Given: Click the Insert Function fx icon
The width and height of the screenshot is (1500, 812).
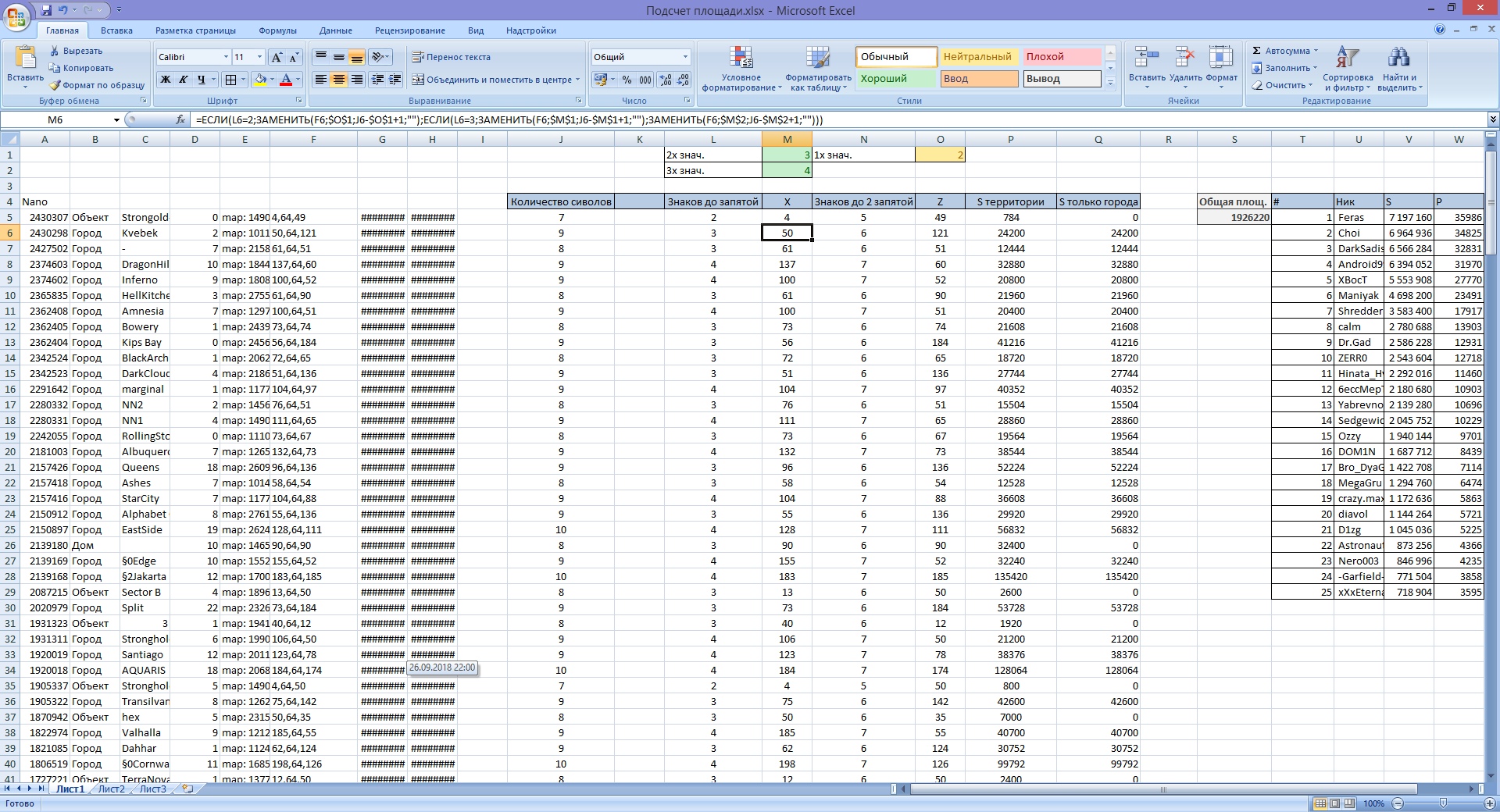Looking at the screenshot, I should click(x=180, y=120).
